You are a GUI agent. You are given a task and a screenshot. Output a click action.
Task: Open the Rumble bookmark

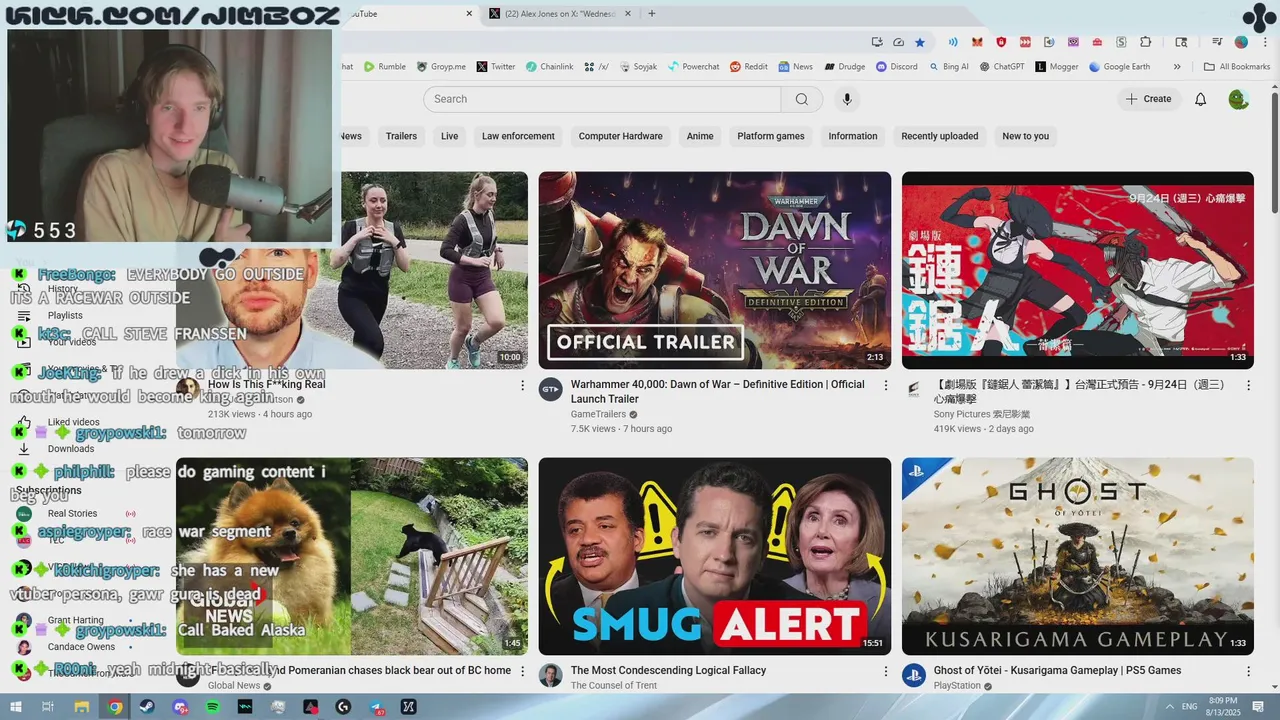[385, 67]
